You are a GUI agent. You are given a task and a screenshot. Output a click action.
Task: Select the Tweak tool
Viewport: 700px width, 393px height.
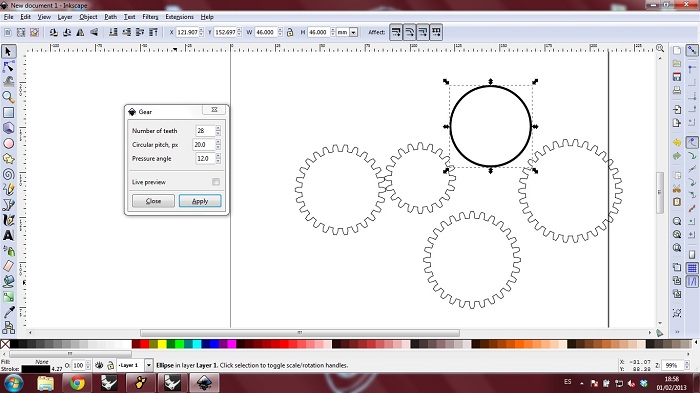tap(8, 82)
